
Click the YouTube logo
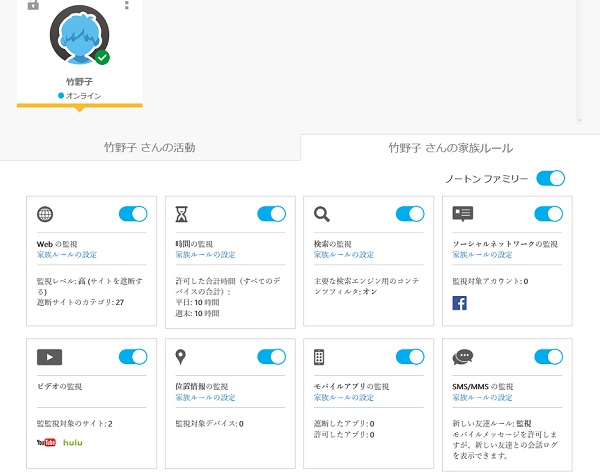coord(46,443)
